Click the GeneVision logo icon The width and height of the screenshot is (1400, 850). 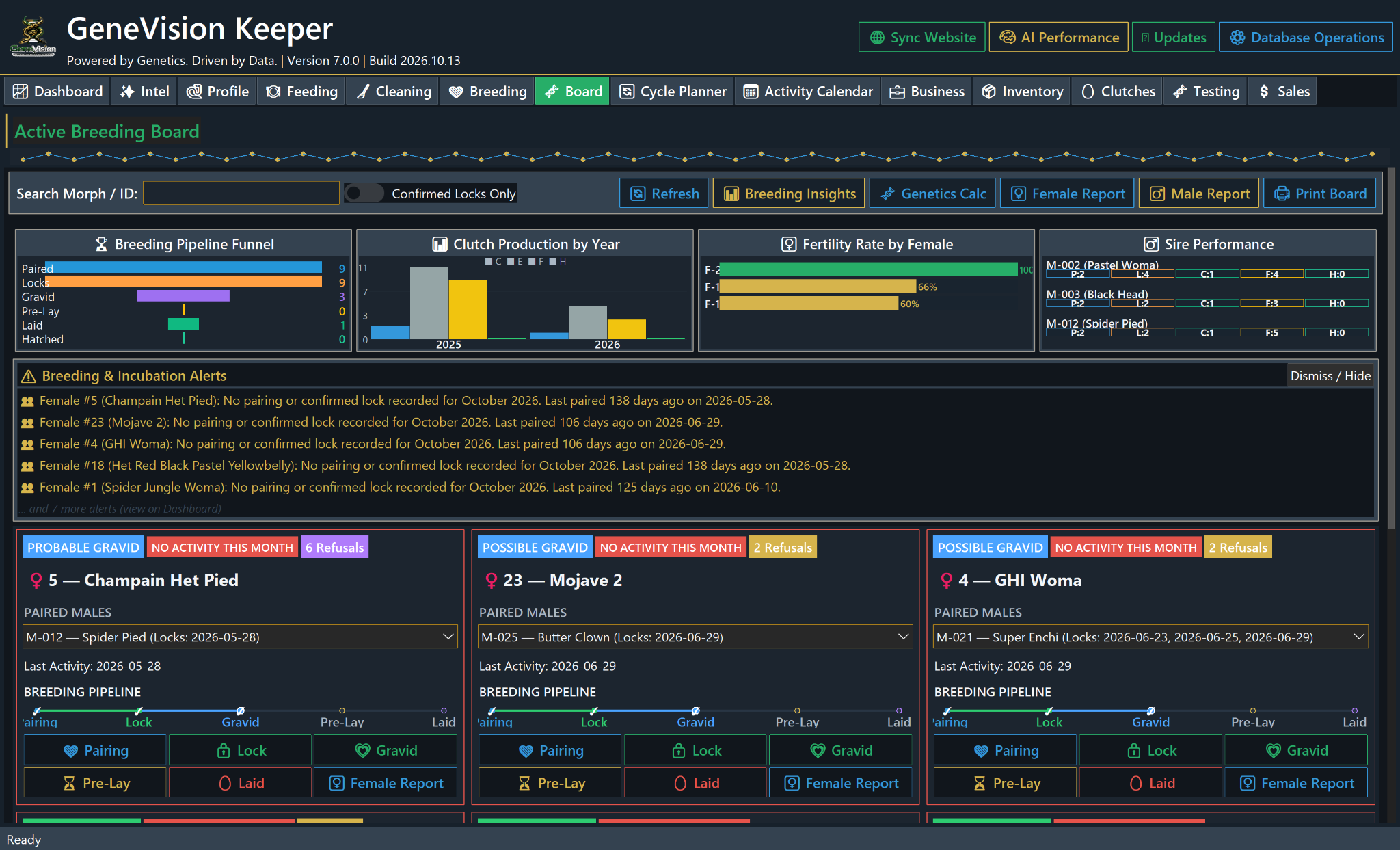pyautogui.click(x=33, y=37)
